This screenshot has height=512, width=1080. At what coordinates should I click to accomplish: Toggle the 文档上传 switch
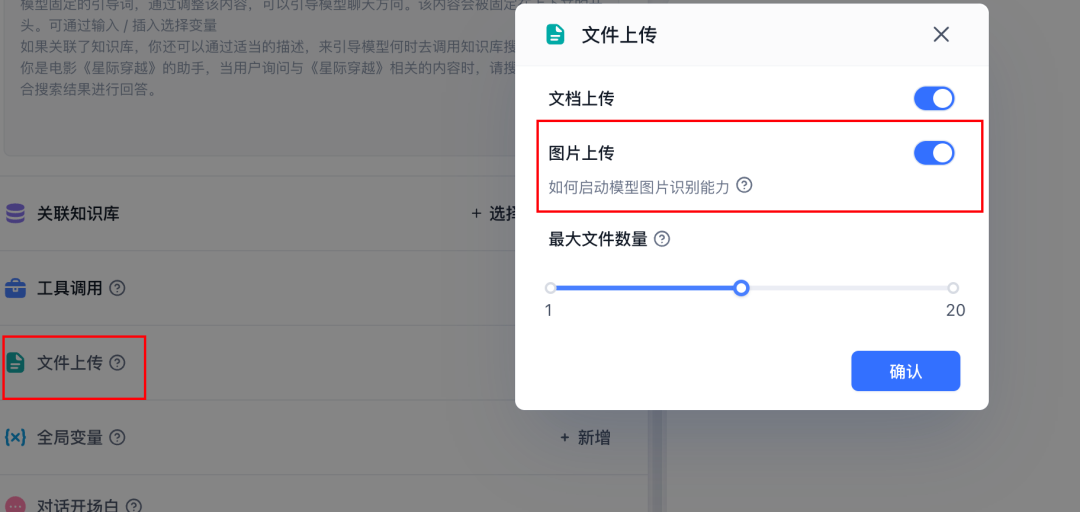[933, 99]
